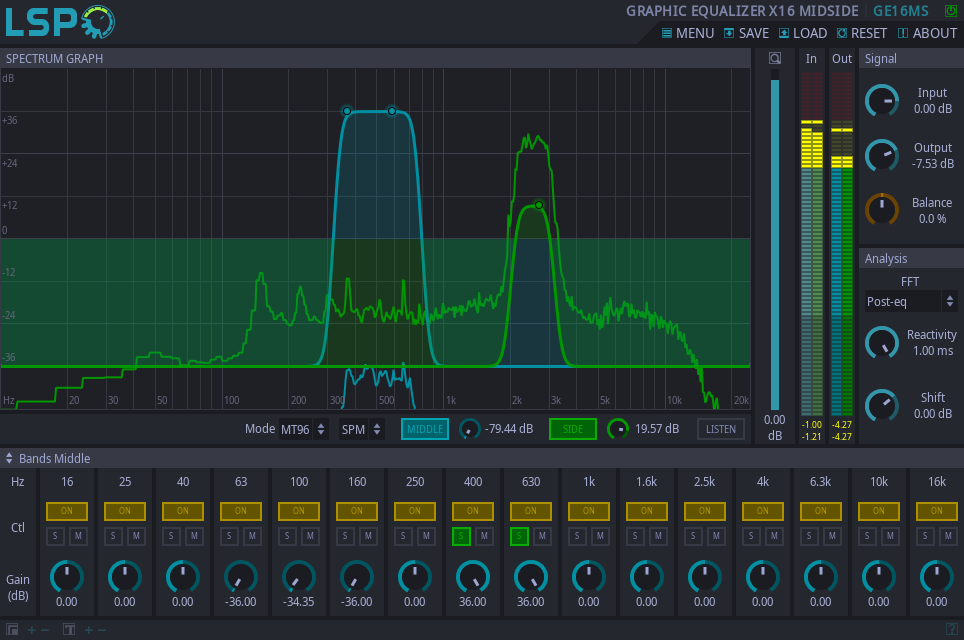The height and width of the screenshot is (640, 964).
Task: Click the 630 Hz gain knob
Action: (531, 577)
